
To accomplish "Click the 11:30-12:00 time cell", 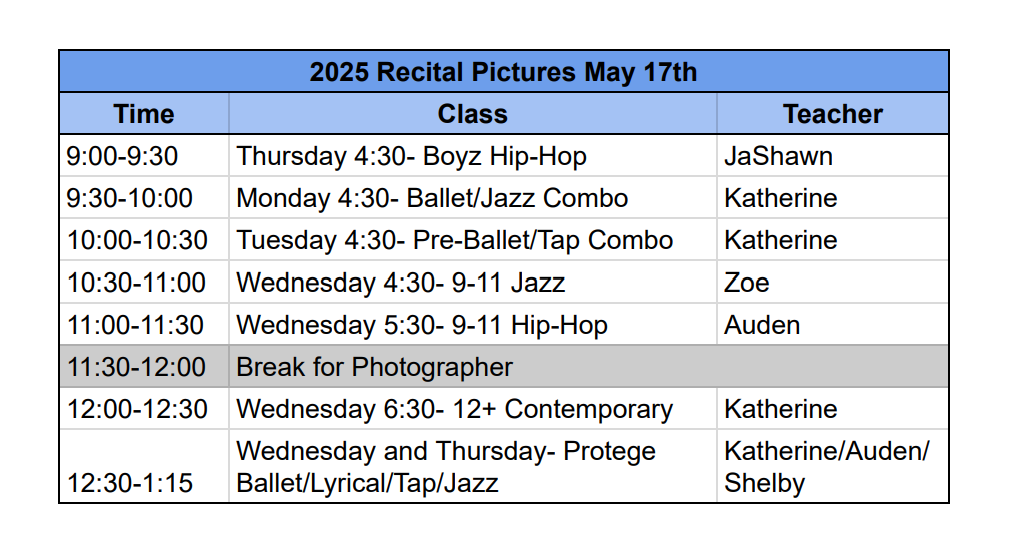I will pos(136,367).
